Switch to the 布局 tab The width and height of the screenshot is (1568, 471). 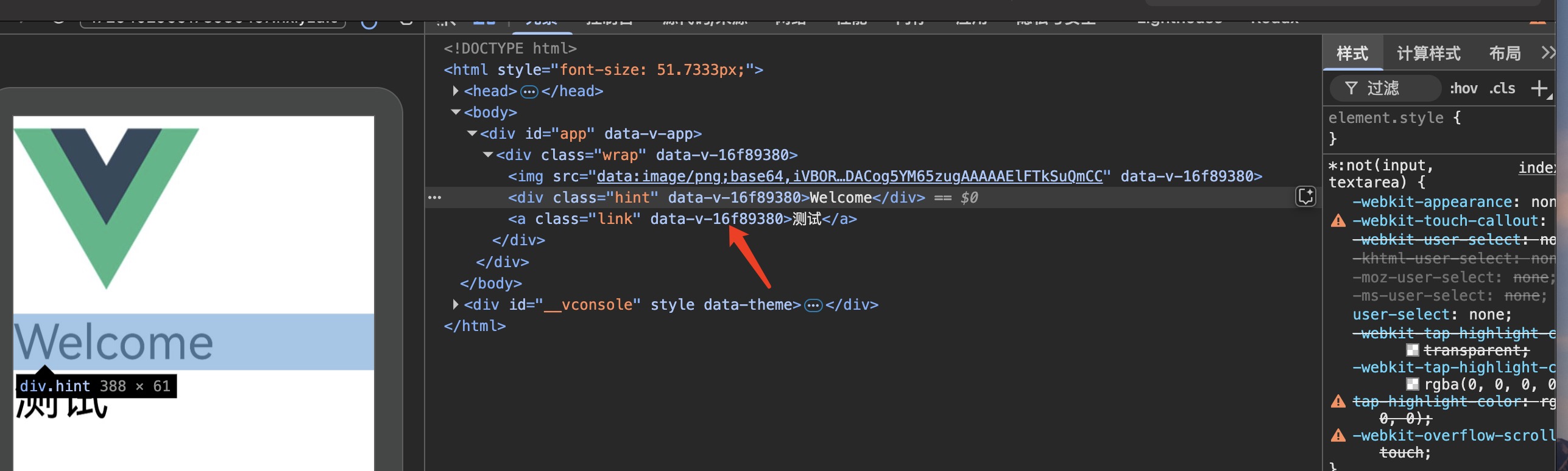(1505, 54)
